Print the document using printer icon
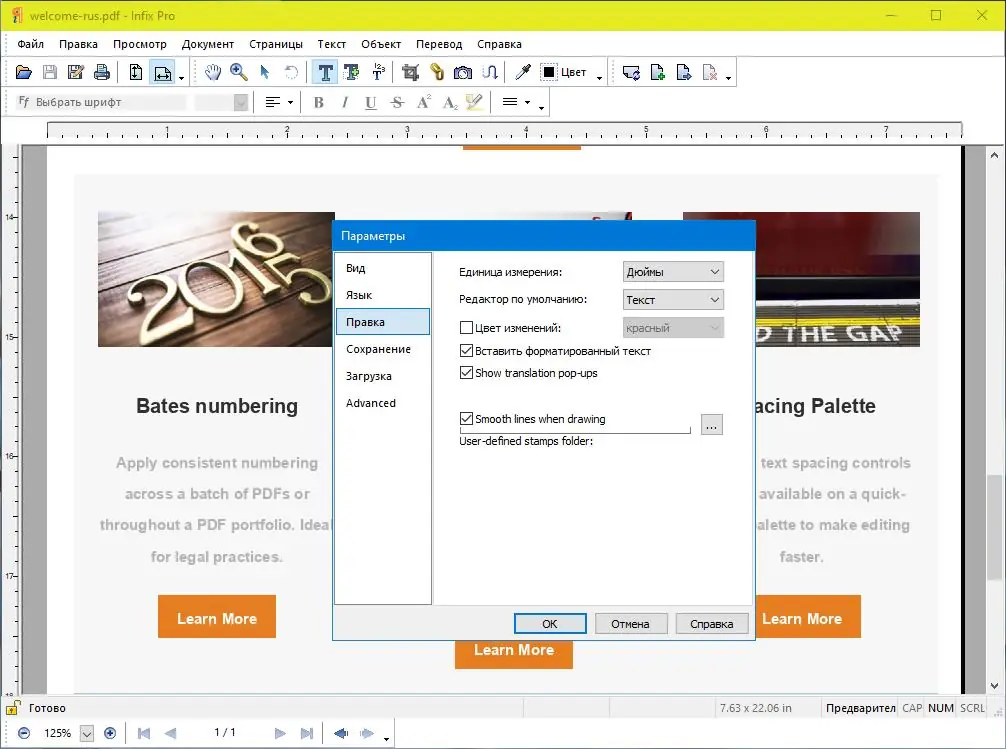 click(x=101, y=73)
